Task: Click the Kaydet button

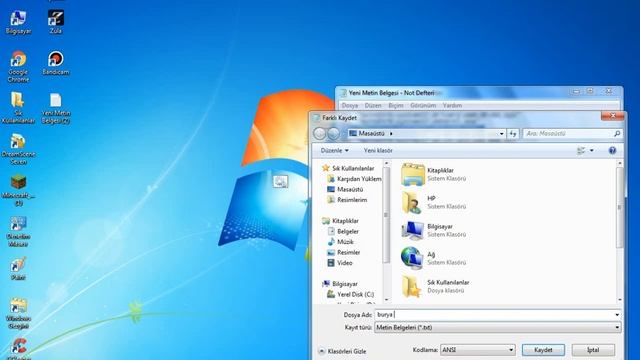Action: point(543,350)
